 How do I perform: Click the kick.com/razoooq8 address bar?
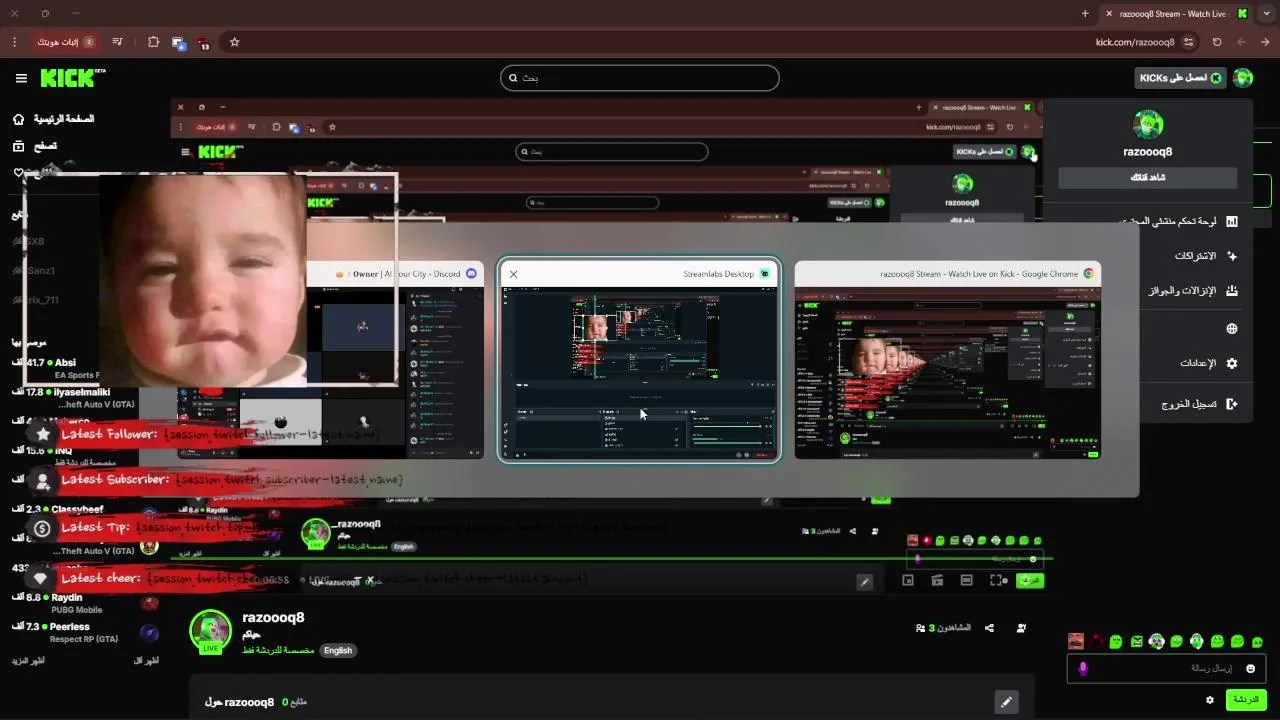pos(1135,42)
